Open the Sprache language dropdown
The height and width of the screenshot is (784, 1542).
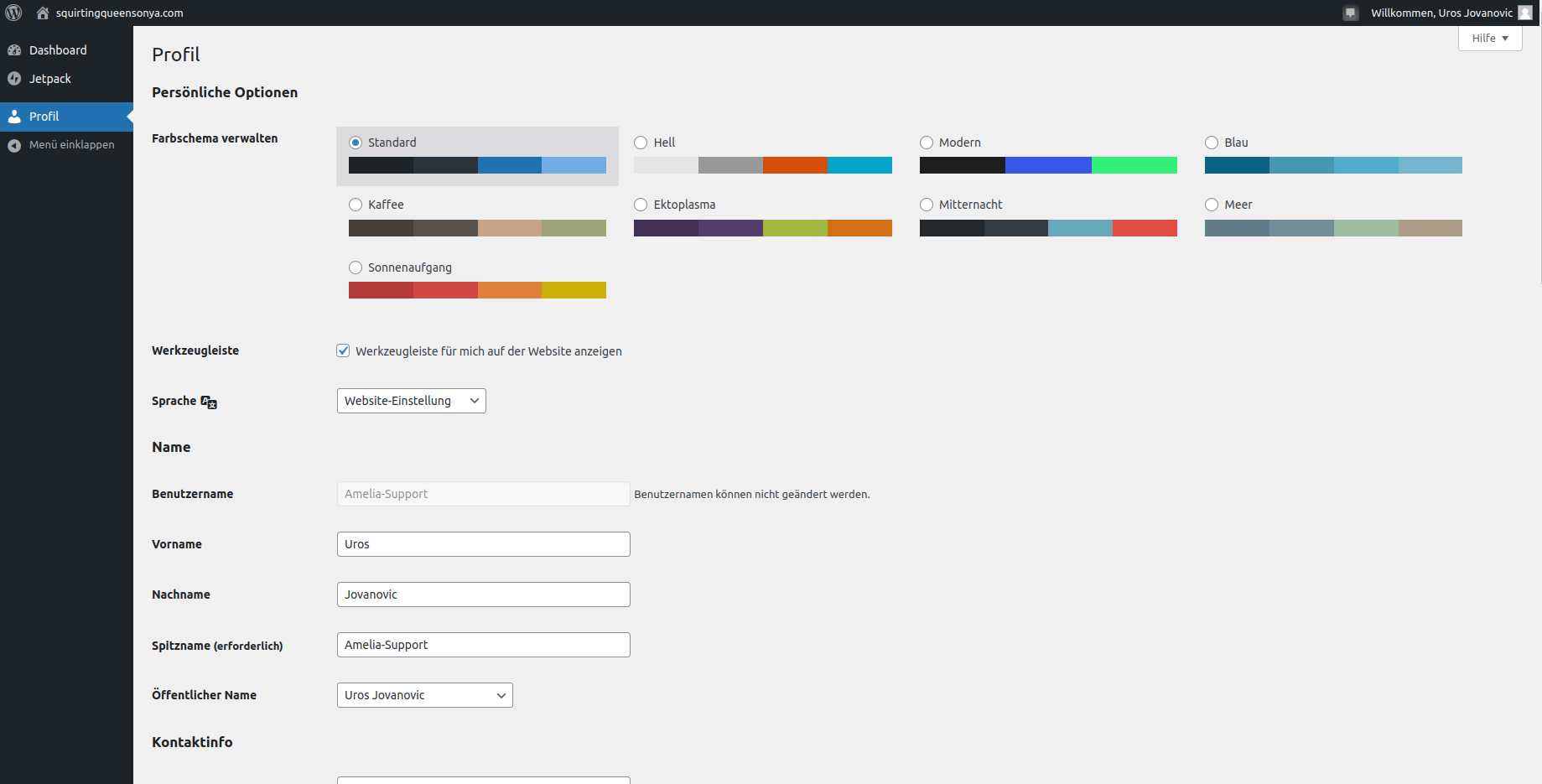[x=411, y=401]
